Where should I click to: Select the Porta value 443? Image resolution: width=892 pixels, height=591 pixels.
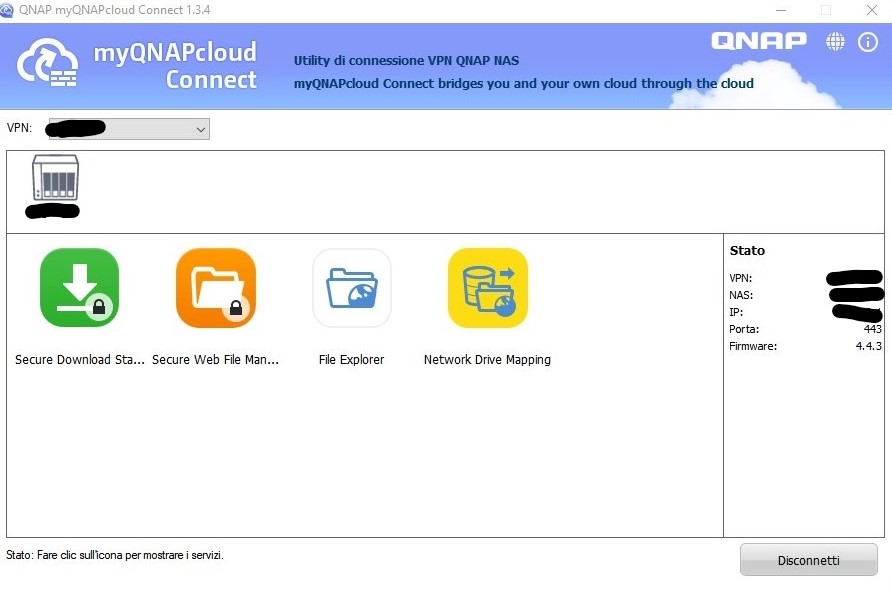tap(871, 329)
